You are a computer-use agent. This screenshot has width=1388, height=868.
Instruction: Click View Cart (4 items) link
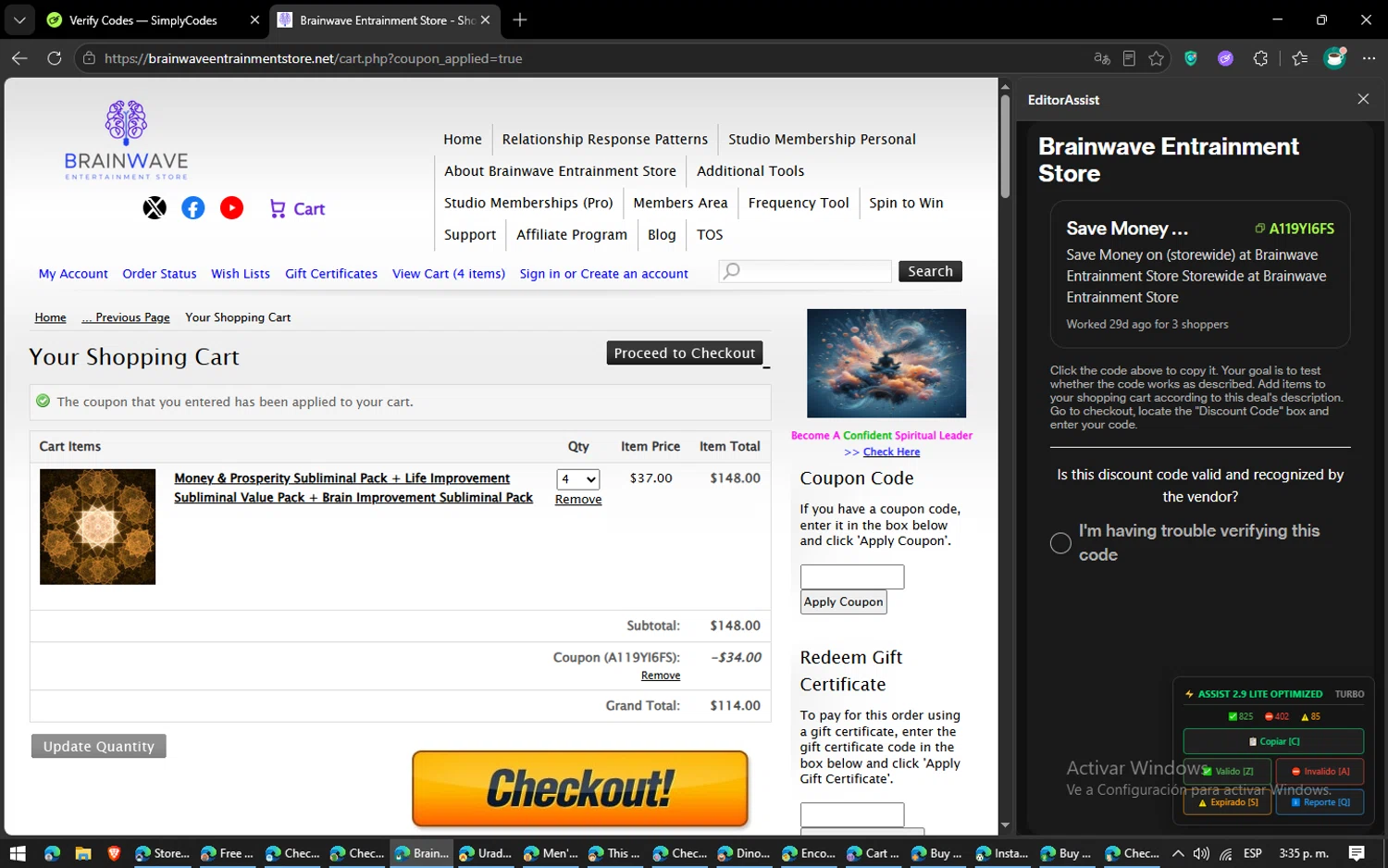click(449, 274)
